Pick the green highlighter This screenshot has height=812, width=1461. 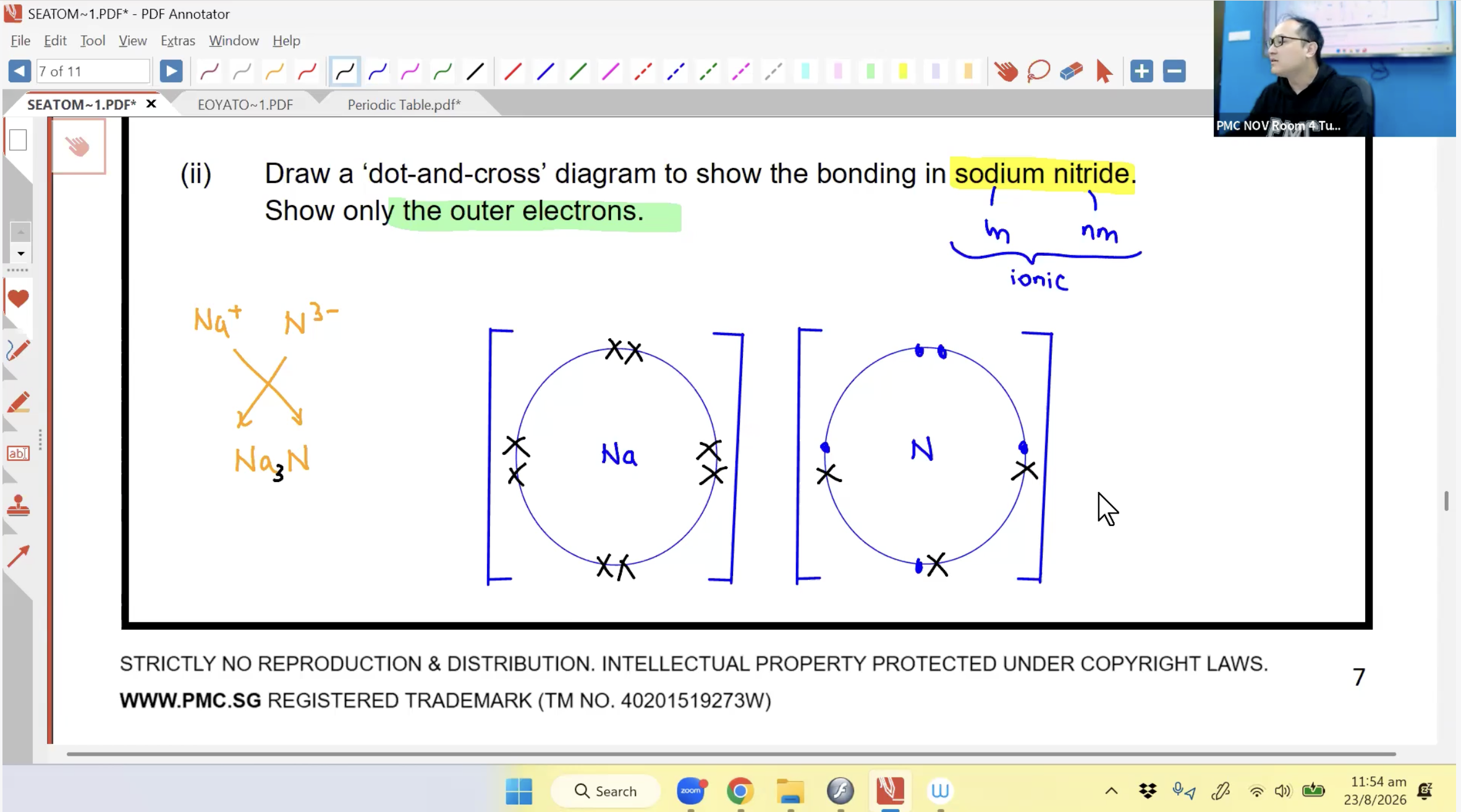(x=871, y=72)
